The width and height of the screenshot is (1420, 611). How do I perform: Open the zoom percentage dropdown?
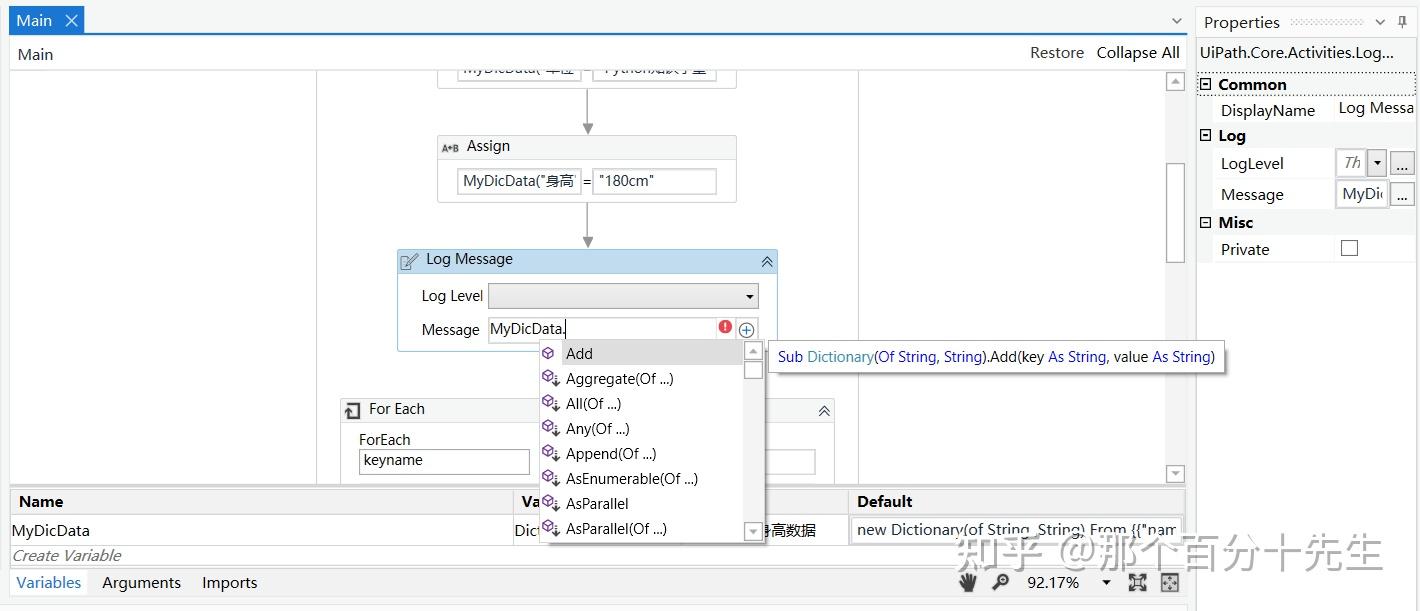coord(1106,582)
